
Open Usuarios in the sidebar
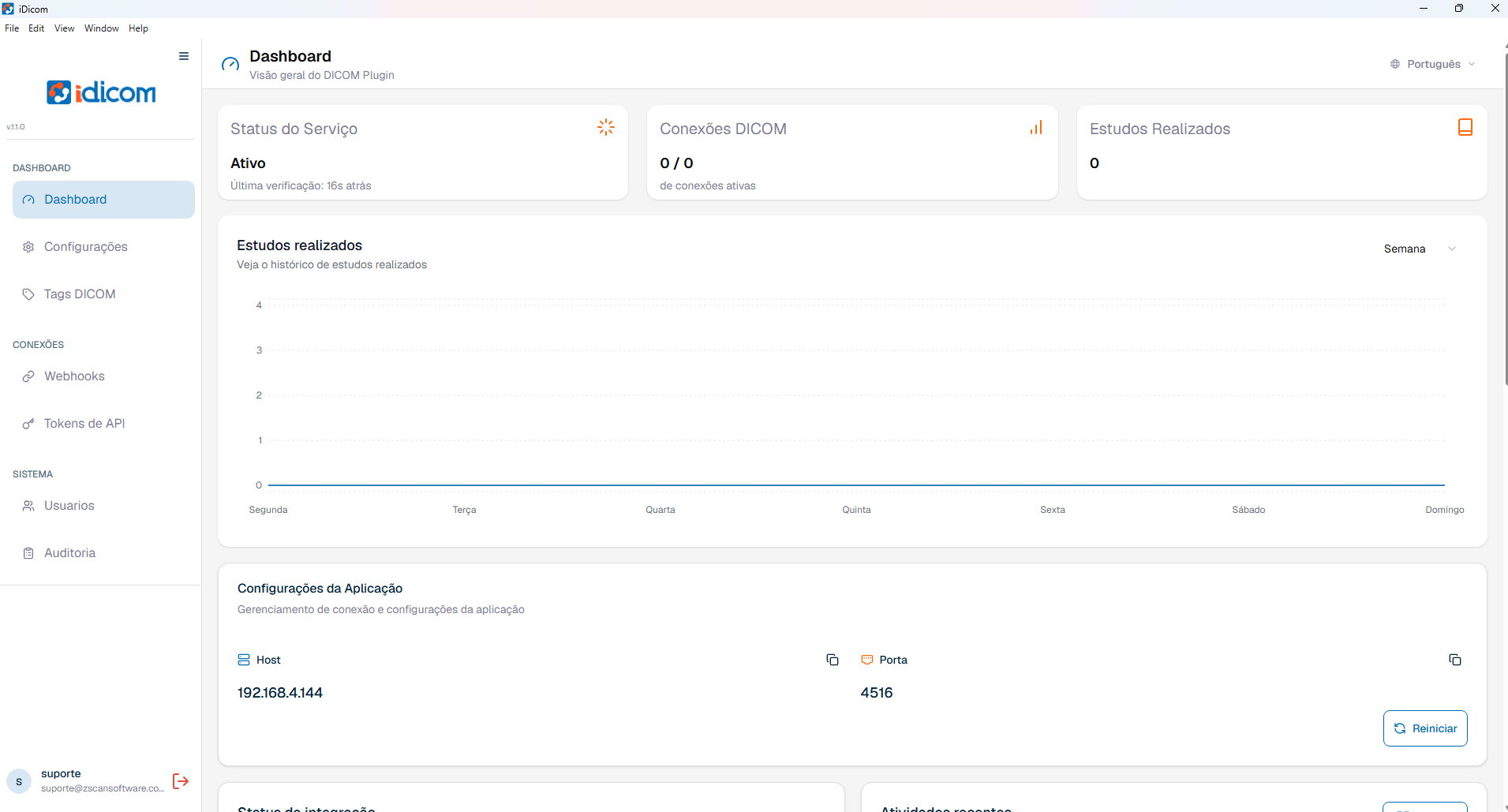point(103,506)
